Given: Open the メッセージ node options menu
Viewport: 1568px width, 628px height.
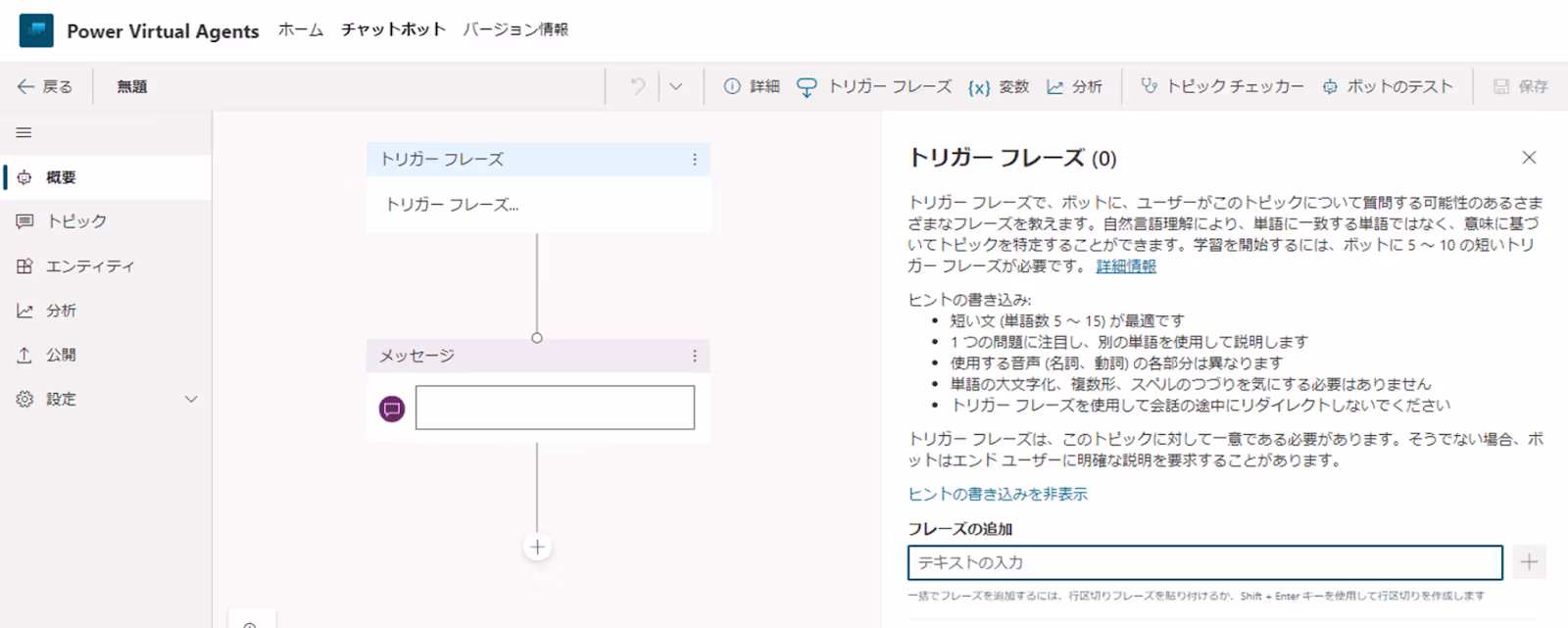Looking at the screenshot, I should click(x=695, y=356).
